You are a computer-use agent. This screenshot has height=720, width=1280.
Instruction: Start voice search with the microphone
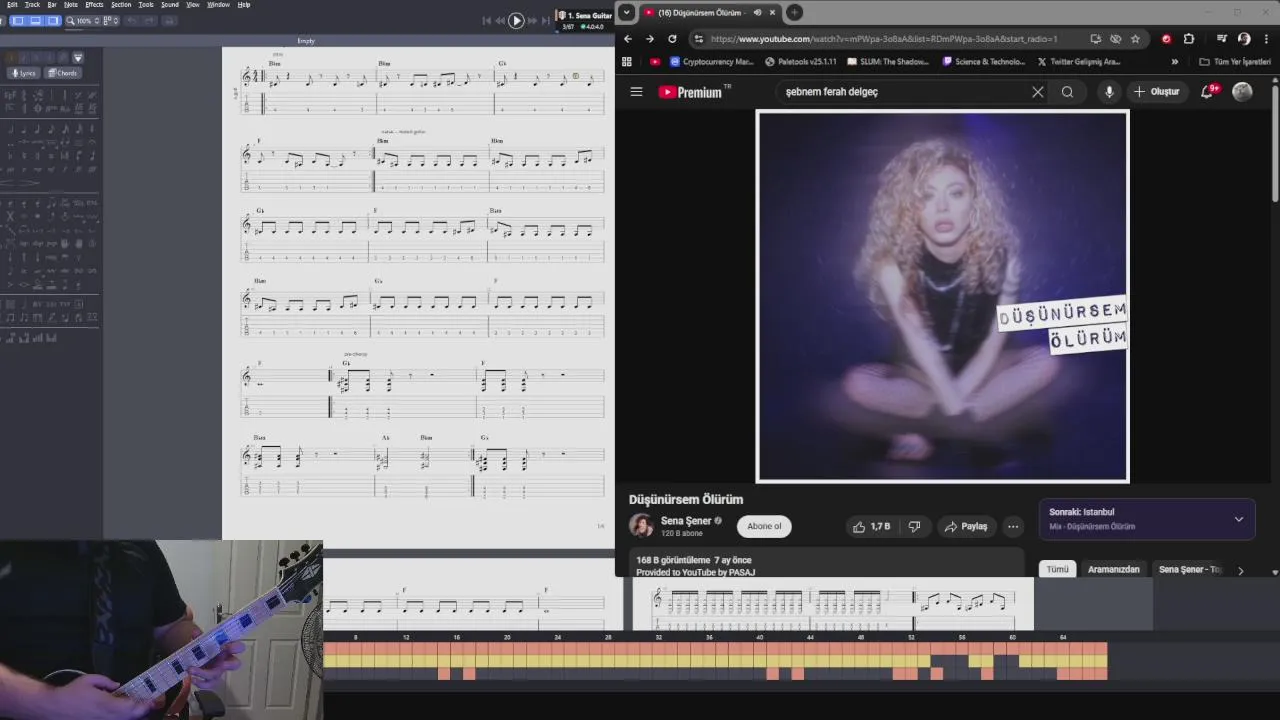pos(1109,92)
